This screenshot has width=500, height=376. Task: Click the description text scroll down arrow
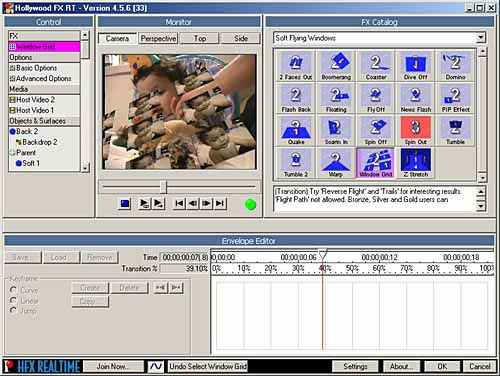pos(481,207)
